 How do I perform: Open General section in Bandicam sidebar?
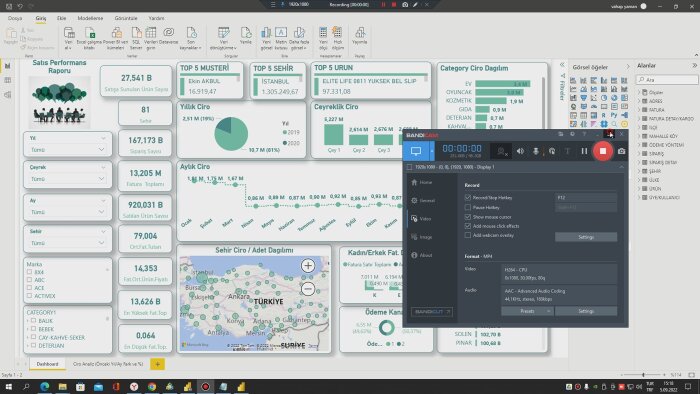click(x=423, y=200)
